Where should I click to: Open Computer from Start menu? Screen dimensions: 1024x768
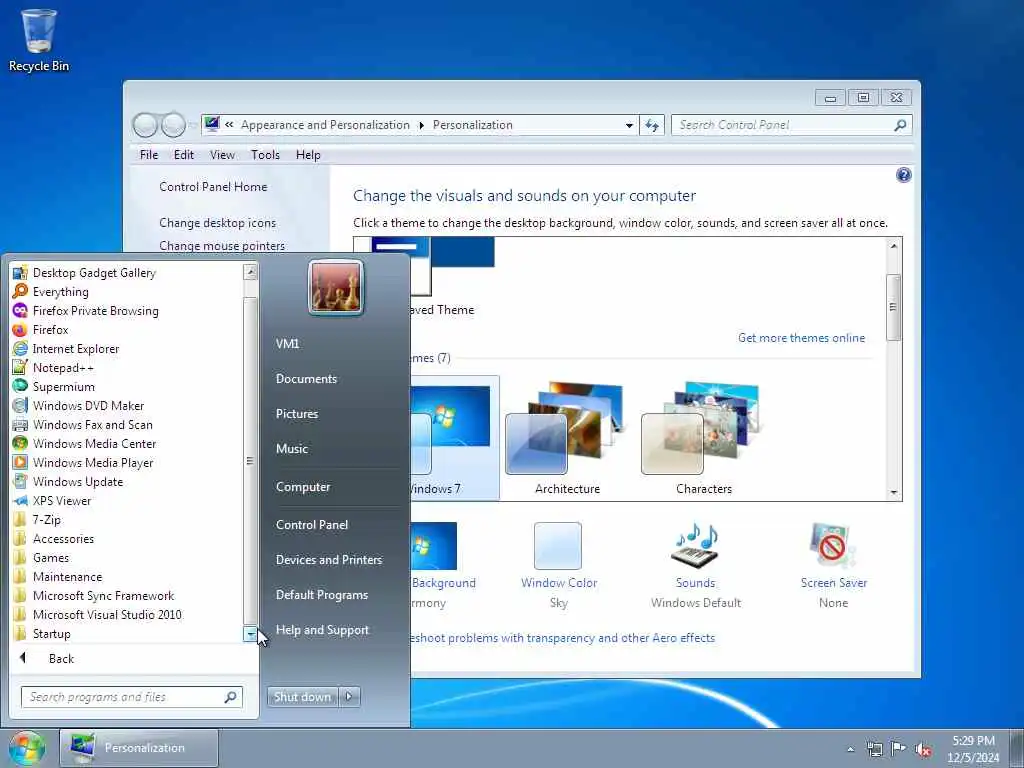[x=303, y=487]
